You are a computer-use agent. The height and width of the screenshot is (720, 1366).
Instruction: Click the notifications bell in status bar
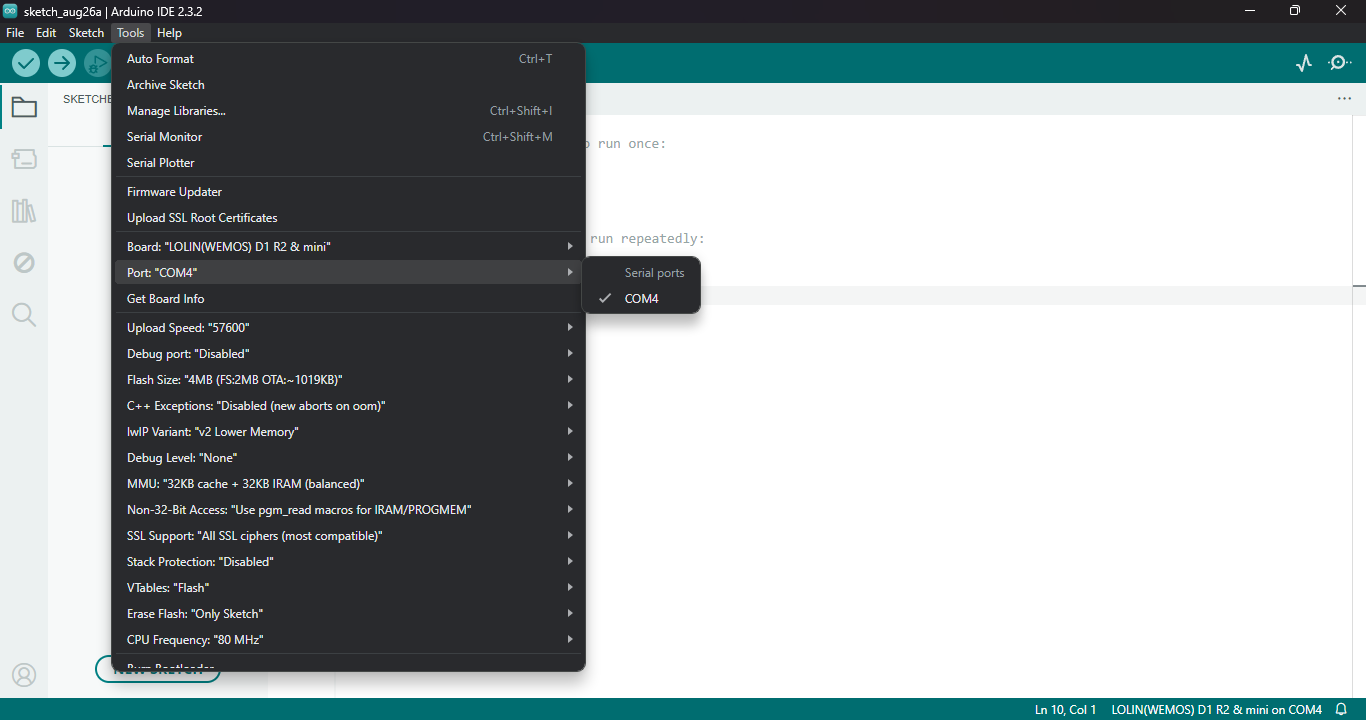click(x=1342, y=709)
